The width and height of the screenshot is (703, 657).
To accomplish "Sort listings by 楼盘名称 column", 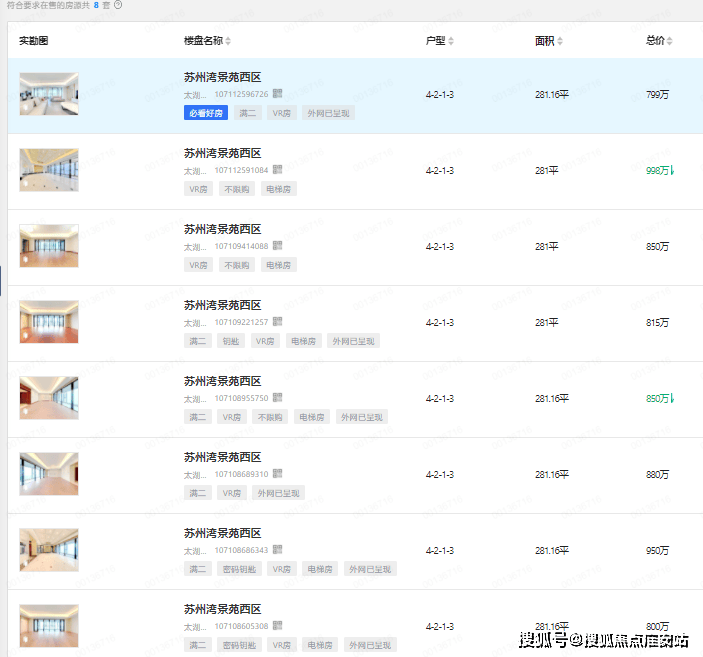I will pyautogui.click(x=227, y=41).
